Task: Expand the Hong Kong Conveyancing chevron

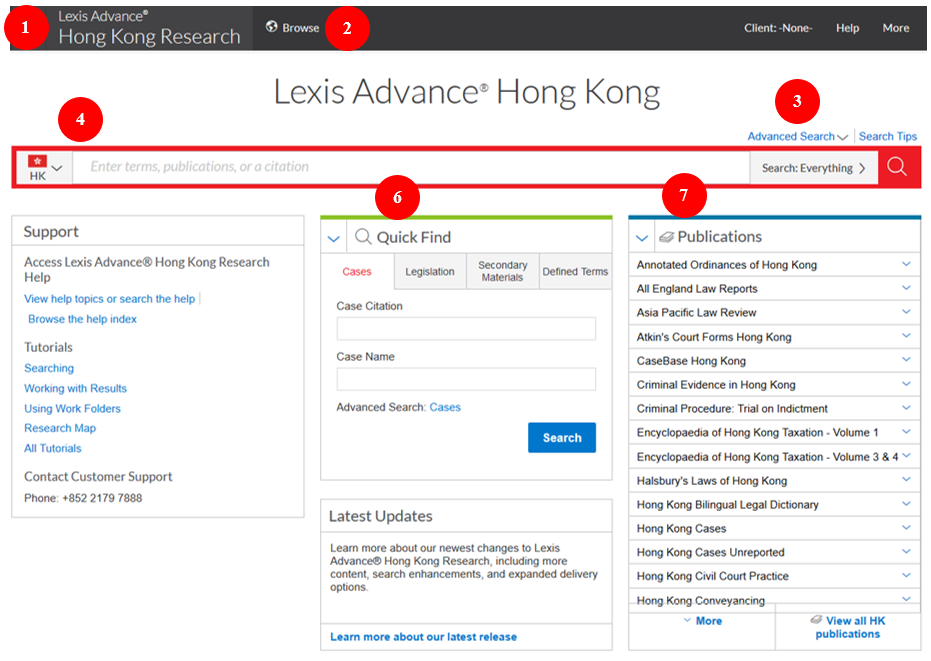Action: 906,599
